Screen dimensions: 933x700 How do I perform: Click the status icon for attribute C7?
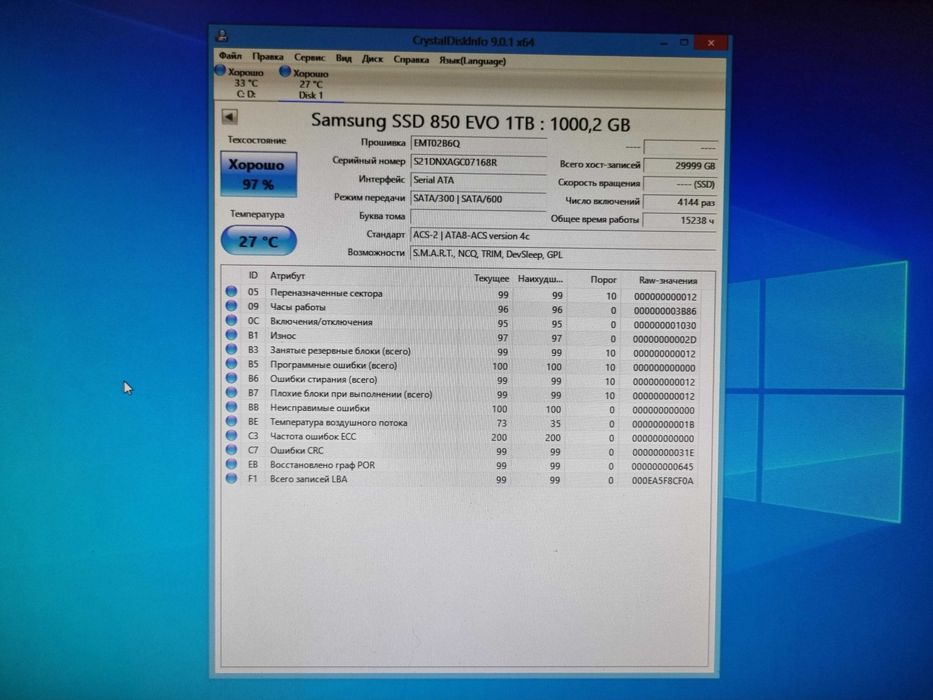tap(231, 449)
